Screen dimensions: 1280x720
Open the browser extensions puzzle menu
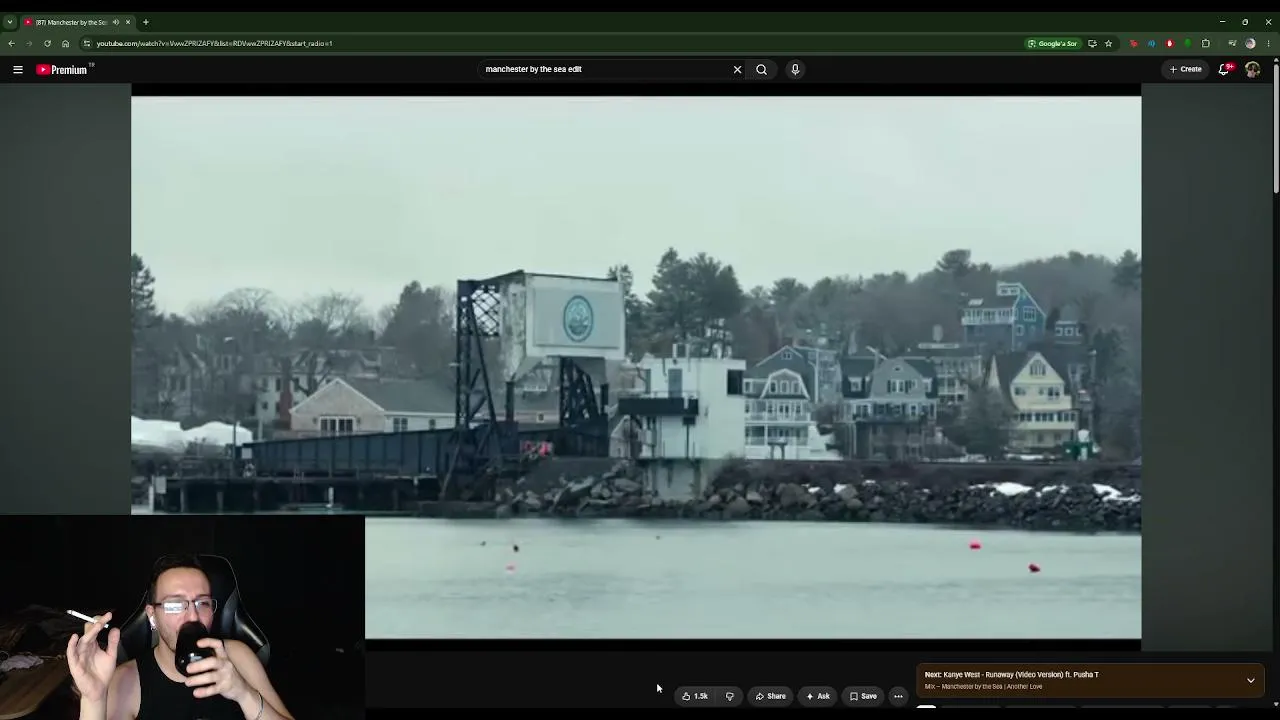(1206, 43)
